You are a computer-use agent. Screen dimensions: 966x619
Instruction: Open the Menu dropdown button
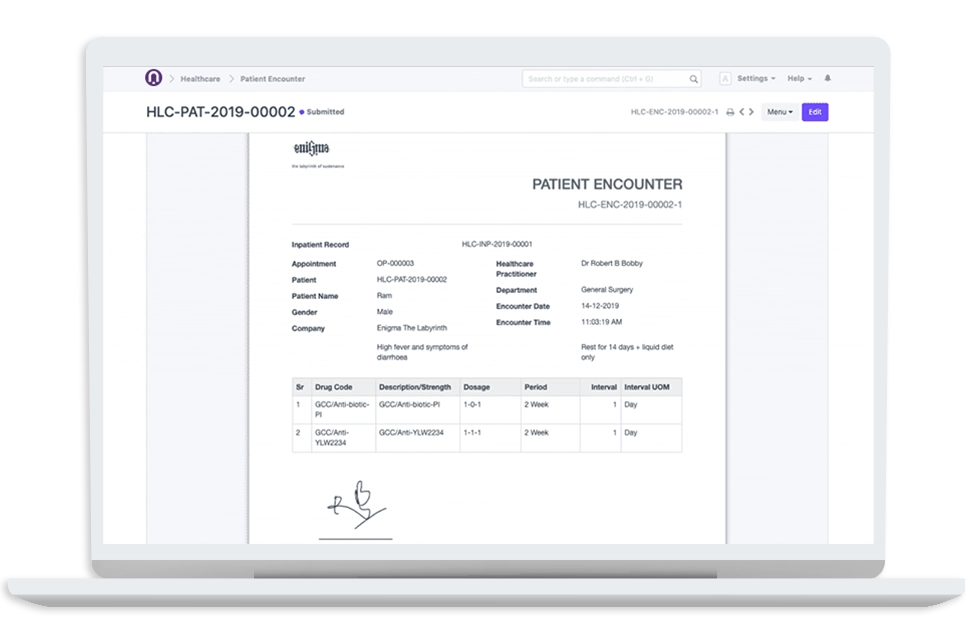(x=779, y=112)
